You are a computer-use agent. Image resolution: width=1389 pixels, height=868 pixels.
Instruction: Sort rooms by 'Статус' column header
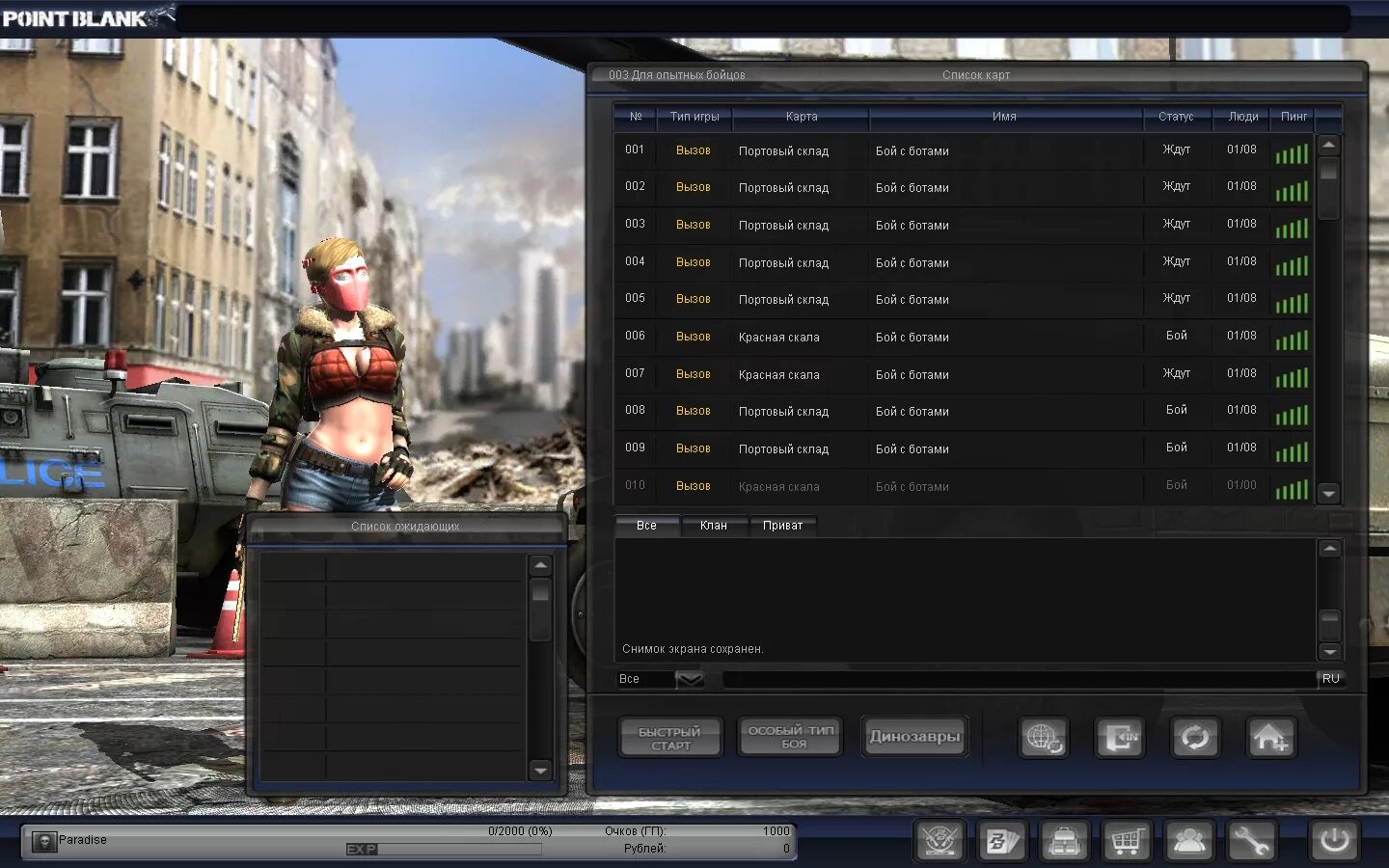click(x=1176, y=117)
